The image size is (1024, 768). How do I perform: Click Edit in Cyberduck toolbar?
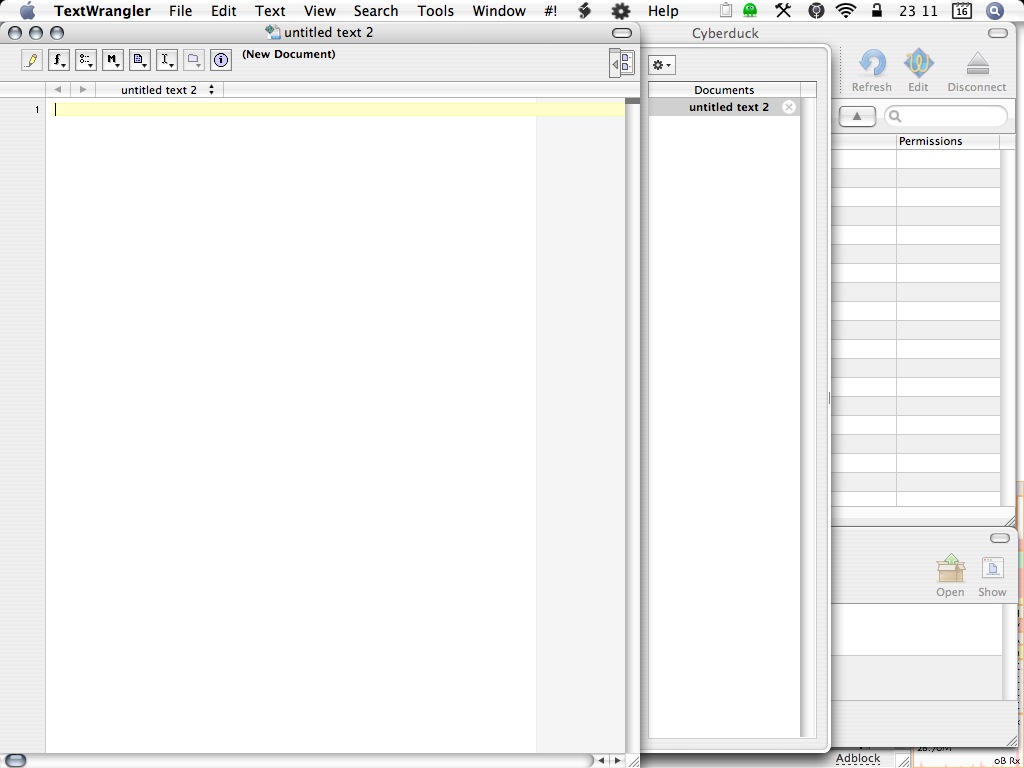(x=918, y=71)
